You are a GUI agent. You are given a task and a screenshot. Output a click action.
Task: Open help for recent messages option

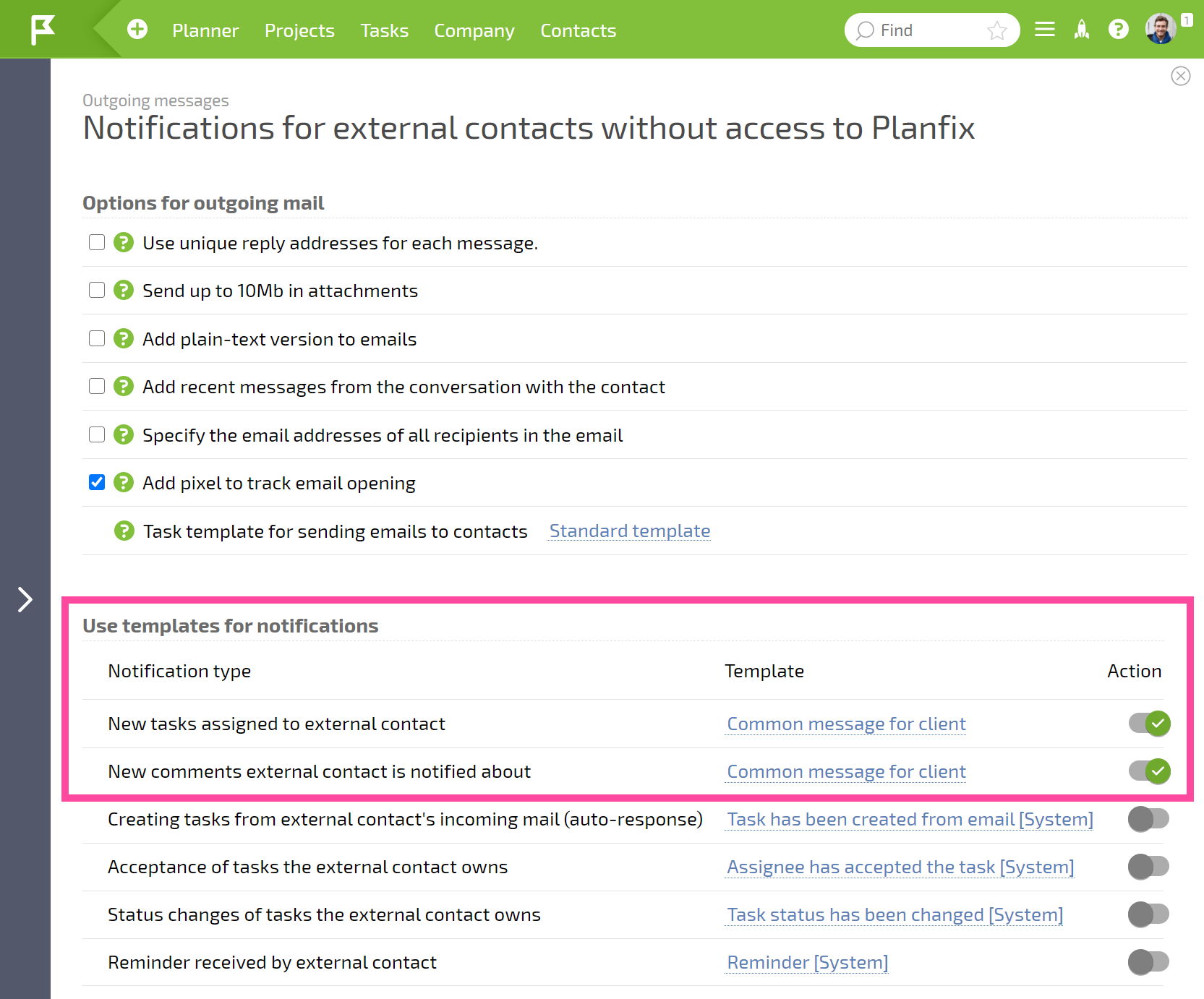(x=124, y=386)
